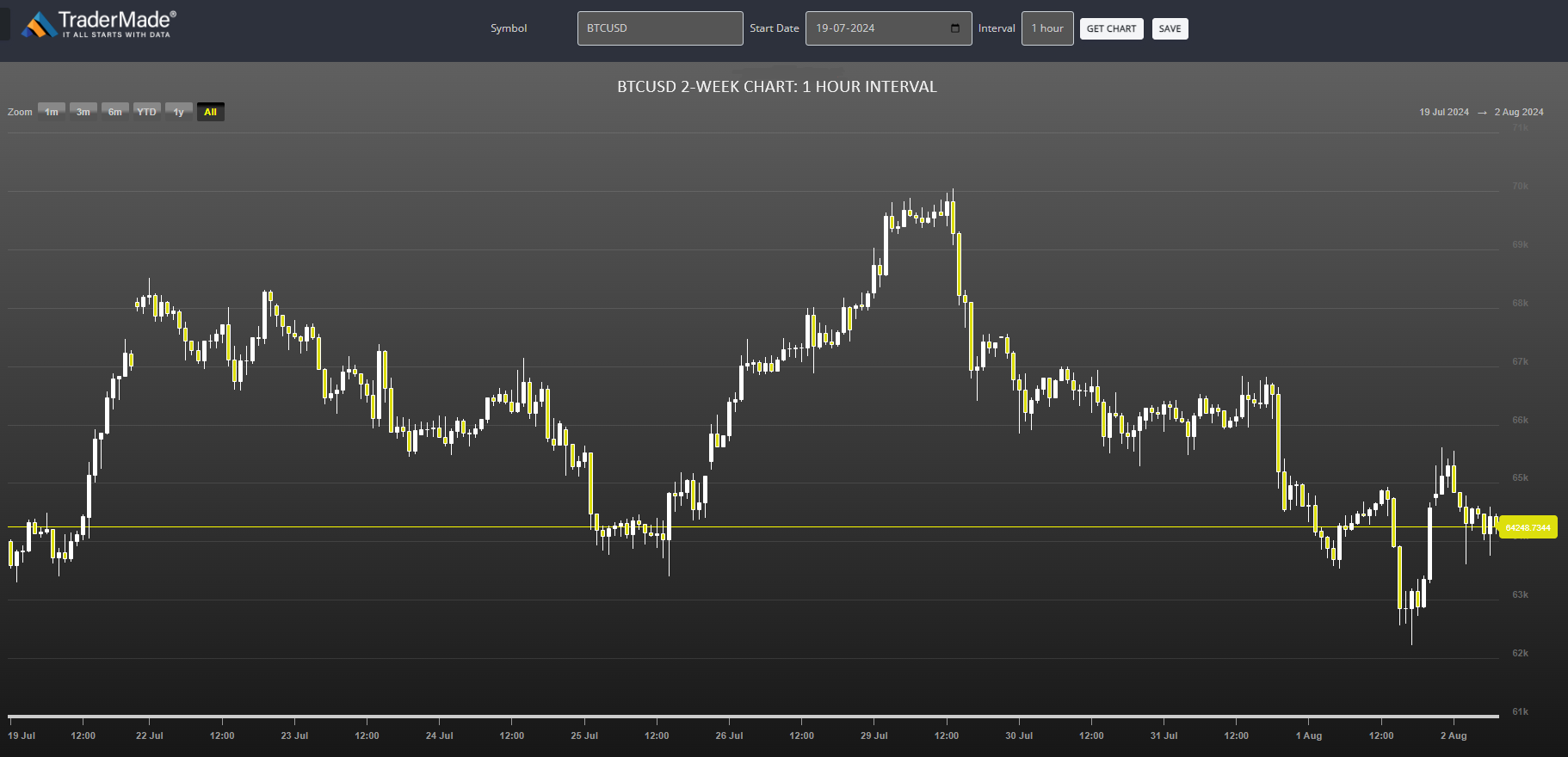This screenshot has height=757, width=1568.
Task: Click the 61k price axis label
Action: click(x=1520, y=711)
